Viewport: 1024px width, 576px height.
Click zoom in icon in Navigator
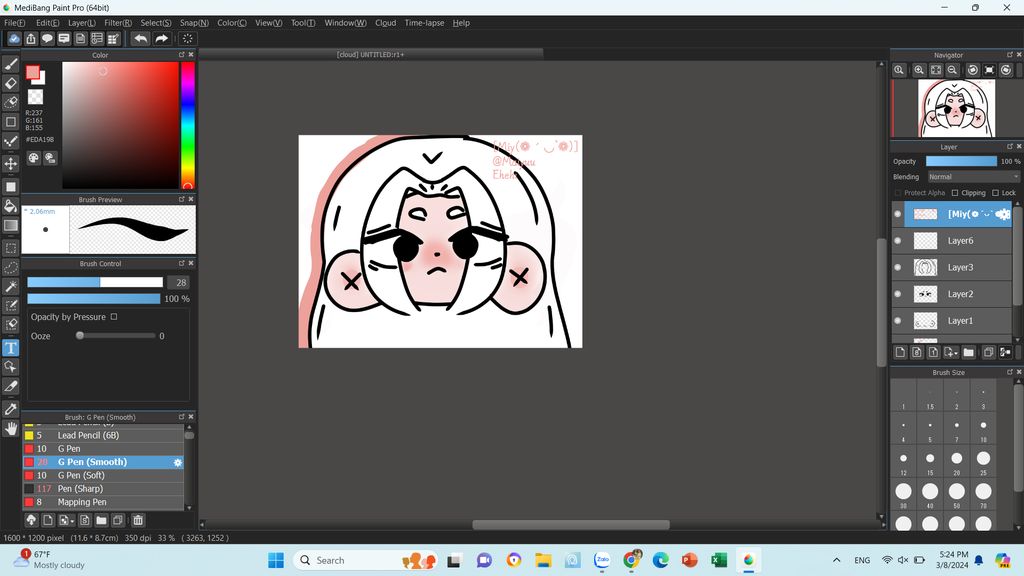coord(919,70)
